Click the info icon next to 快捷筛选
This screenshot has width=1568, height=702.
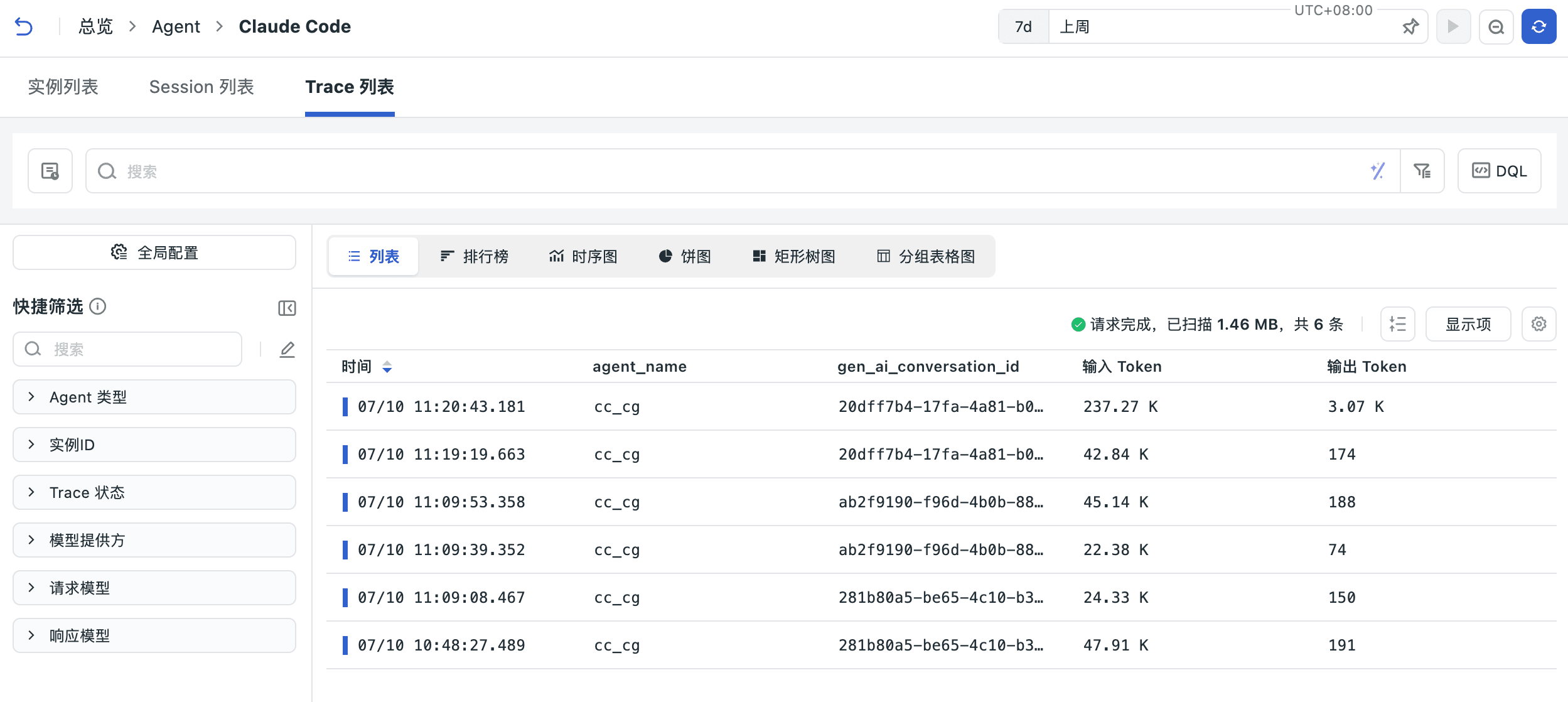[x=98, y=306]
